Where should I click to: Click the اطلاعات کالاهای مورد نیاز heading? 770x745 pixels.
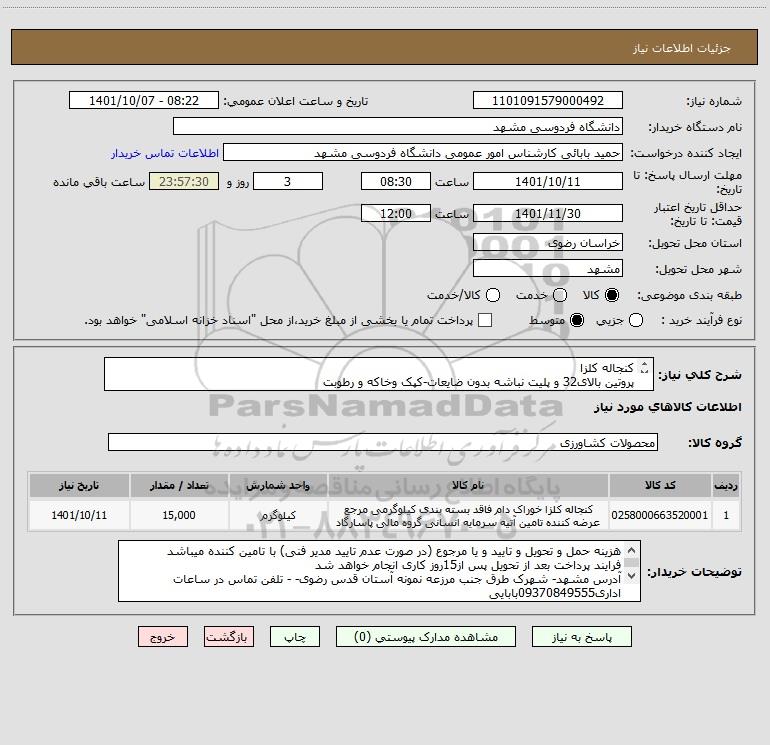668,407
